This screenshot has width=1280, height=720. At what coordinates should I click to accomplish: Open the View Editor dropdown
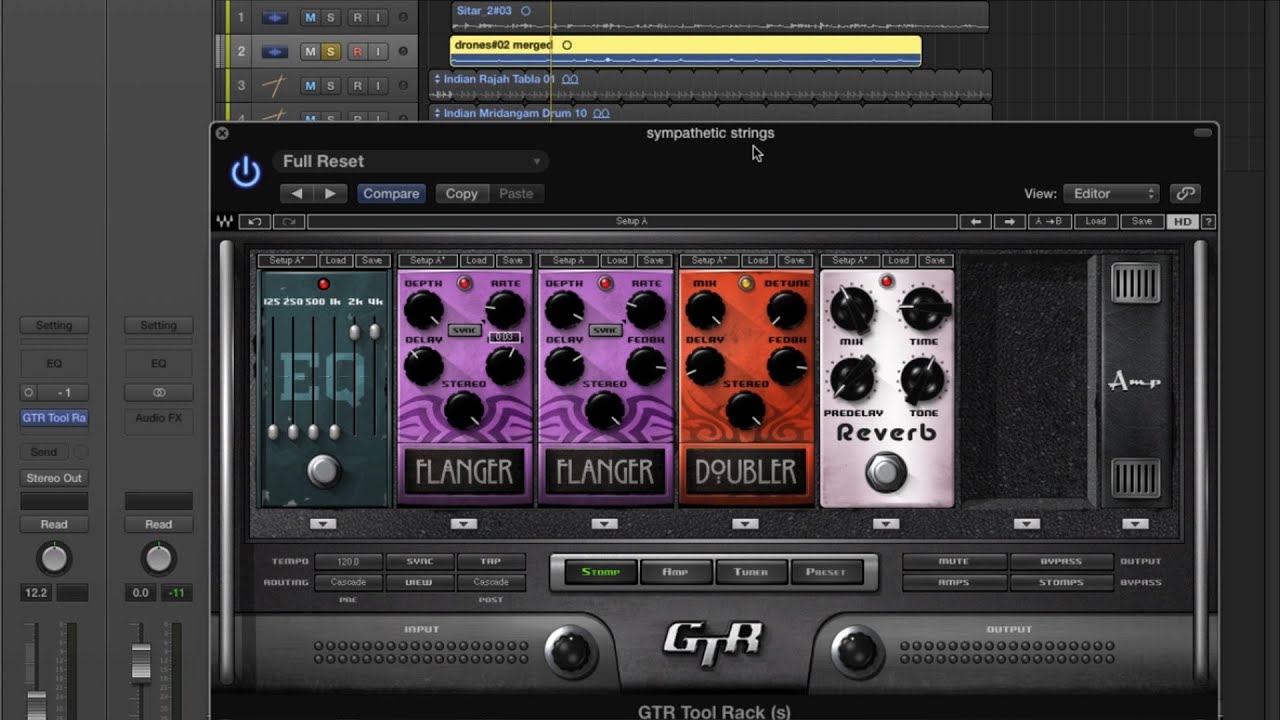click(1111, 194)
